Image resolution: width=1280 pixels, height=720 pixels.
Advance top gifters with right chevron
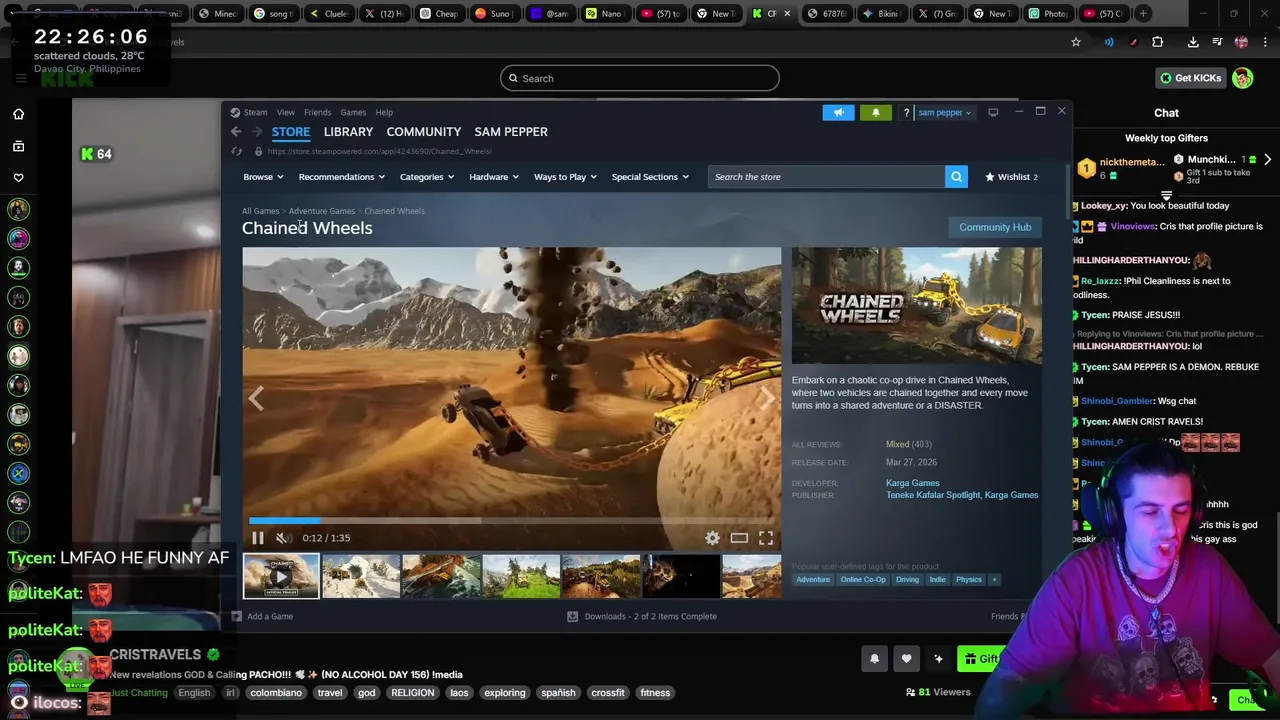click(1267, 160)
